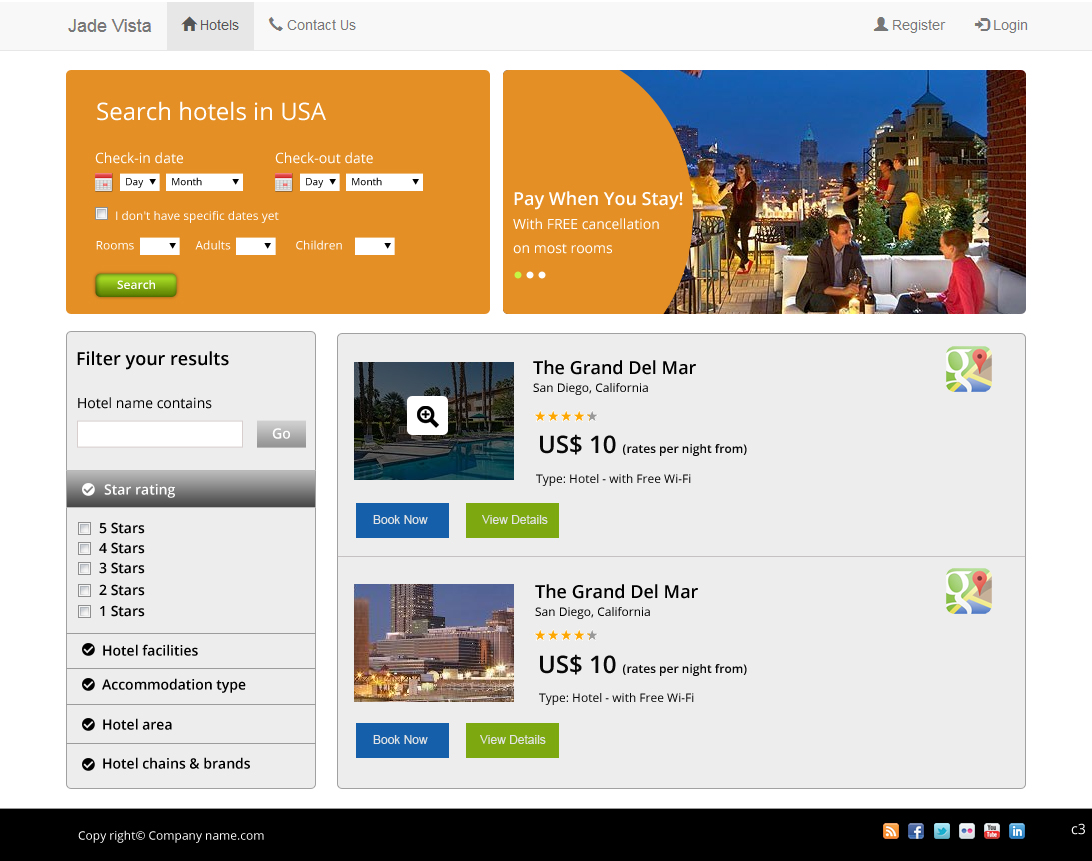This screenshot has height=861, width=1092.
Task: Open the check-in Day dropdown
Action: (x=140, y=182)
